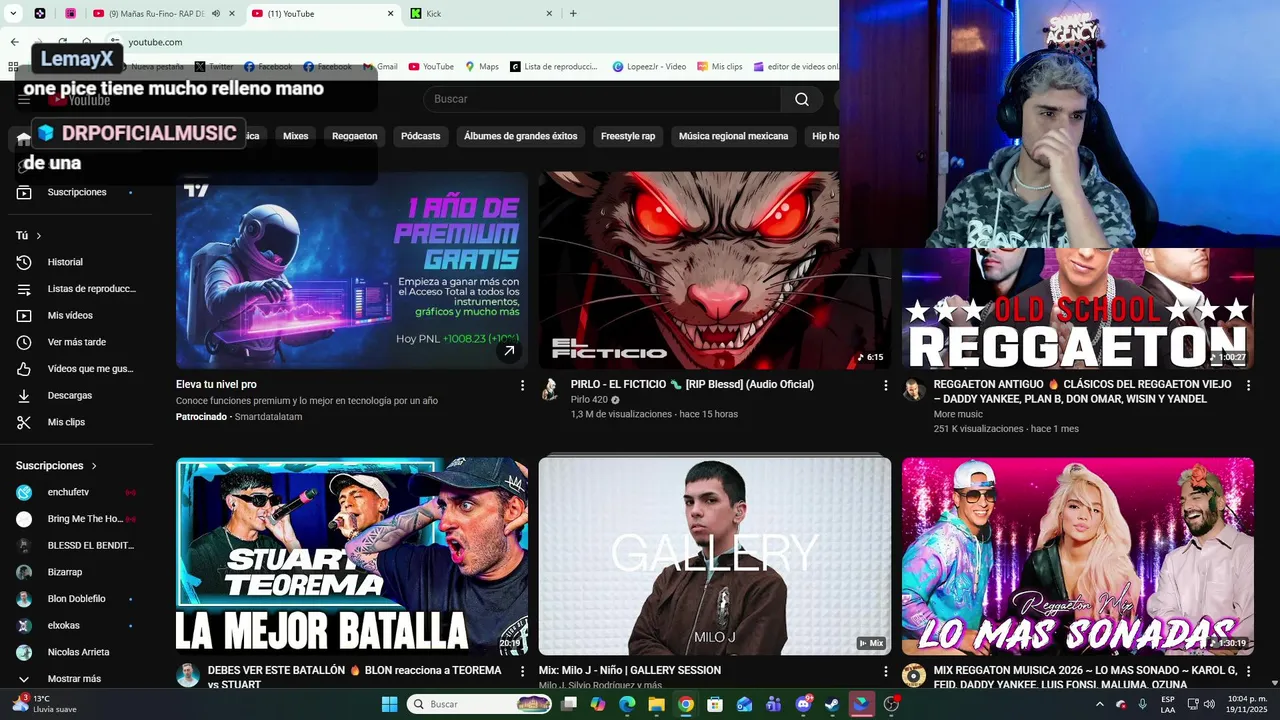Go back with browser back arrow
Viewport: 1280px width, 720px height.
pos(14,42)
